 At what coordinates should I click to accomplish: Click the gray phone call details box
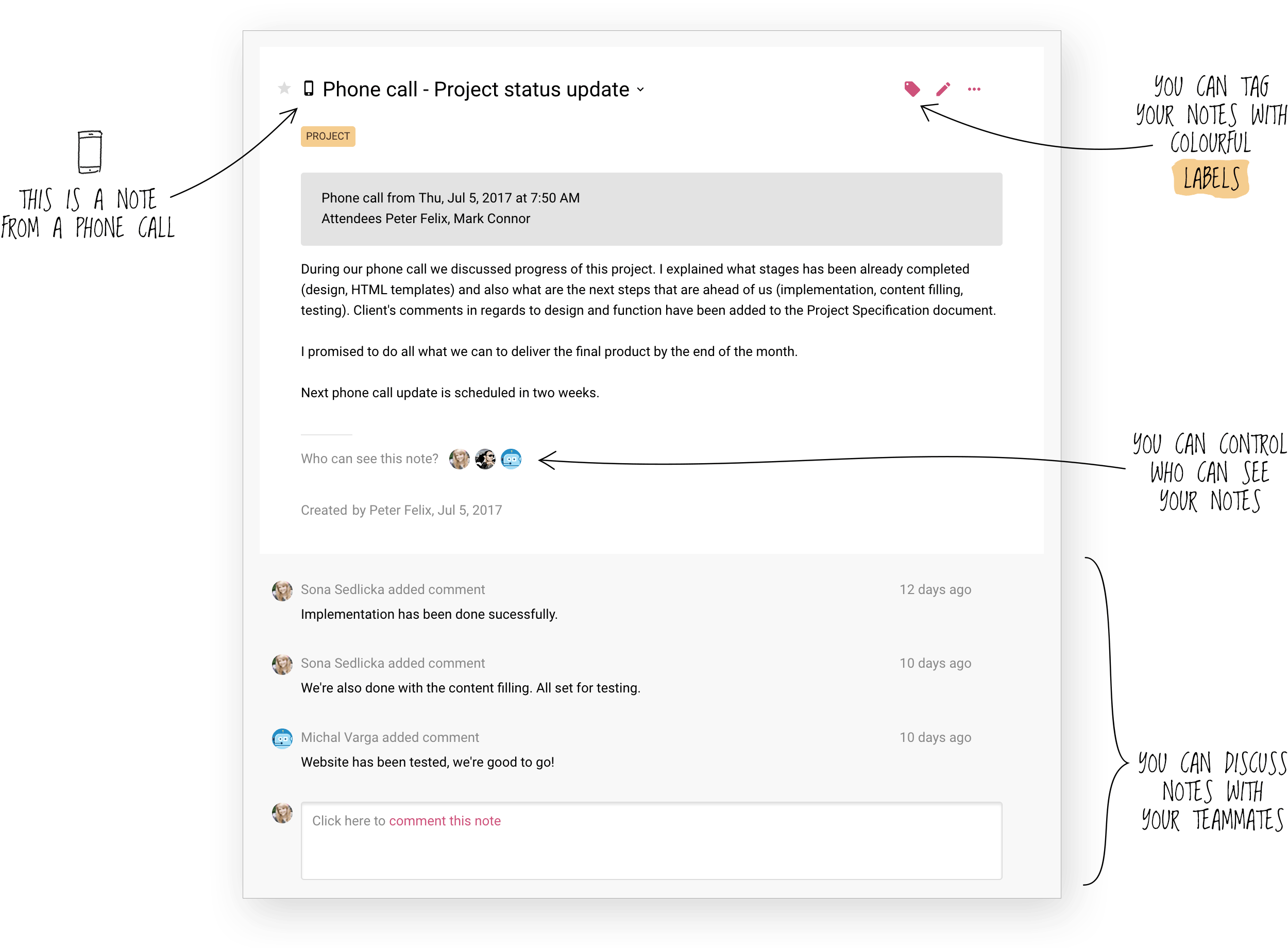pos(651,209)
